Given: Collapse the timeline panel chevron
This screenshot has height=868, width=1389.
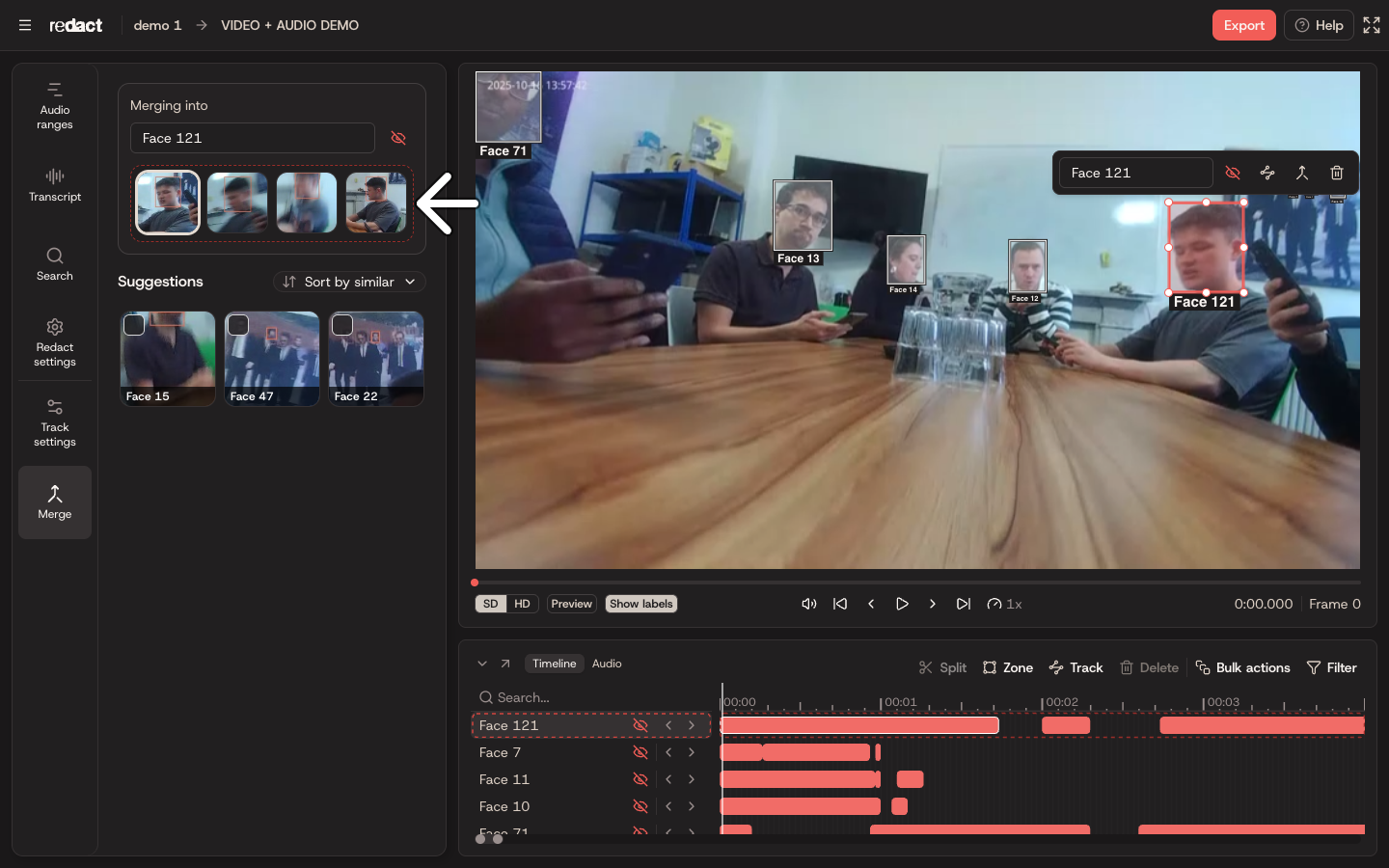Looking at the screenshot, I should pos(482,664).
